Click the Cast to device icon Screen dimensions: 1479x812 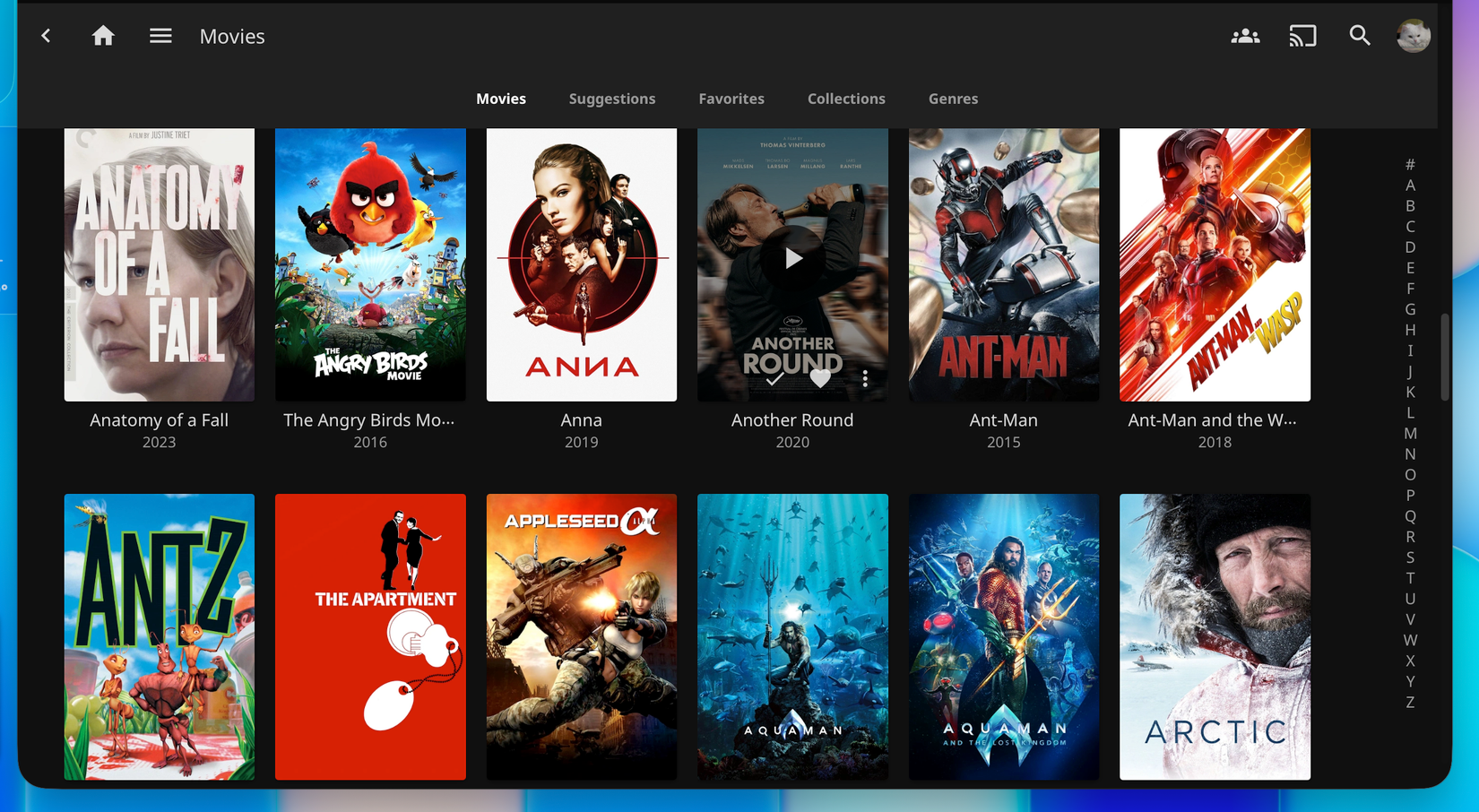pyautogui.click(x=1302, y=36)
